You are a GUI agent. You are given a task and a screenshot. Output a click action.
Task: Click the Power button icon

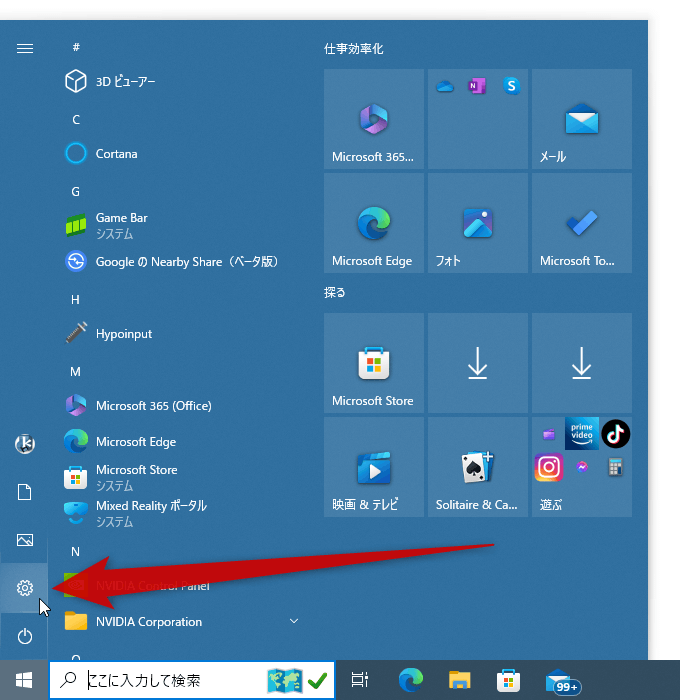(25, 636)
